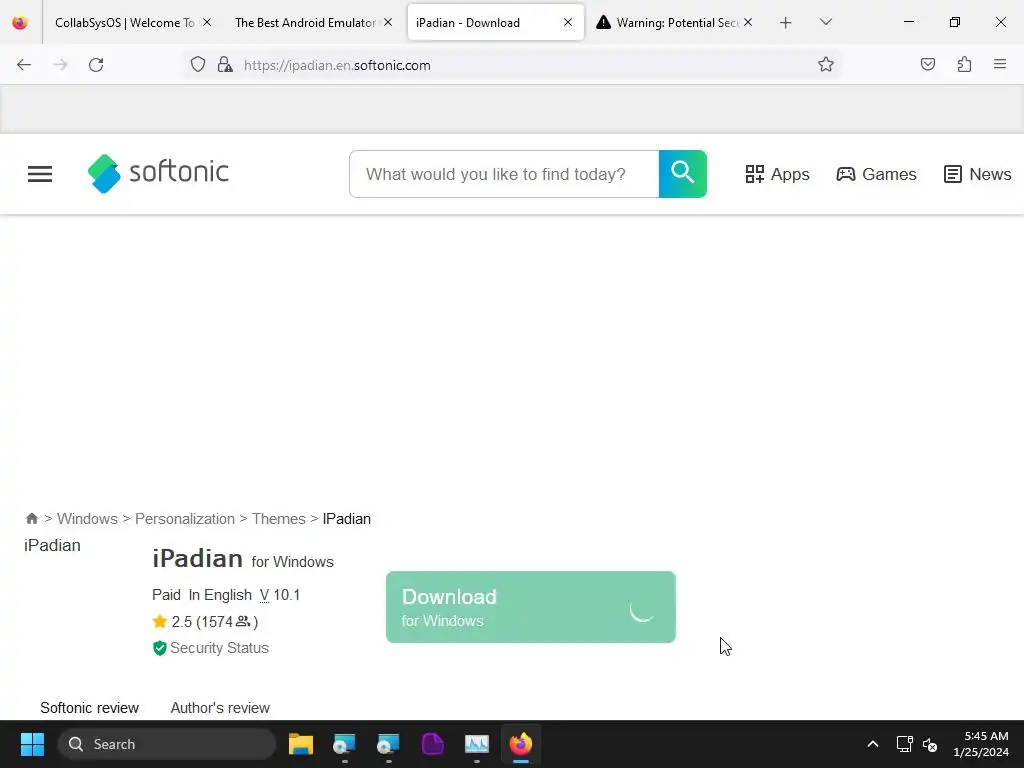
Task: Open File Explorer from the taskbar
Action: (301, 744)
